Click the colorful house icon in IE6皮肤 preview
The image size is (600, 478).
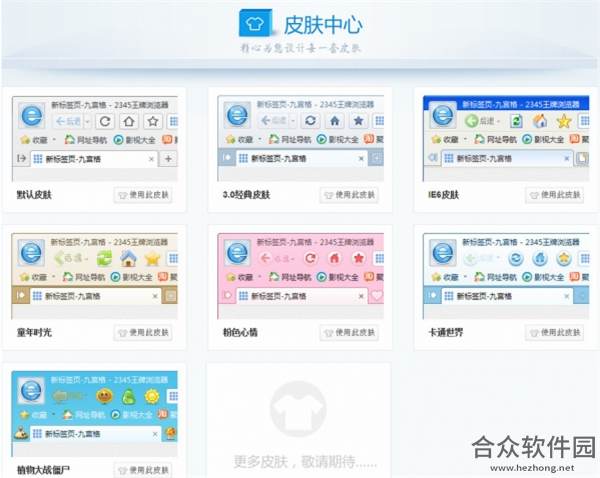(540, 121)
